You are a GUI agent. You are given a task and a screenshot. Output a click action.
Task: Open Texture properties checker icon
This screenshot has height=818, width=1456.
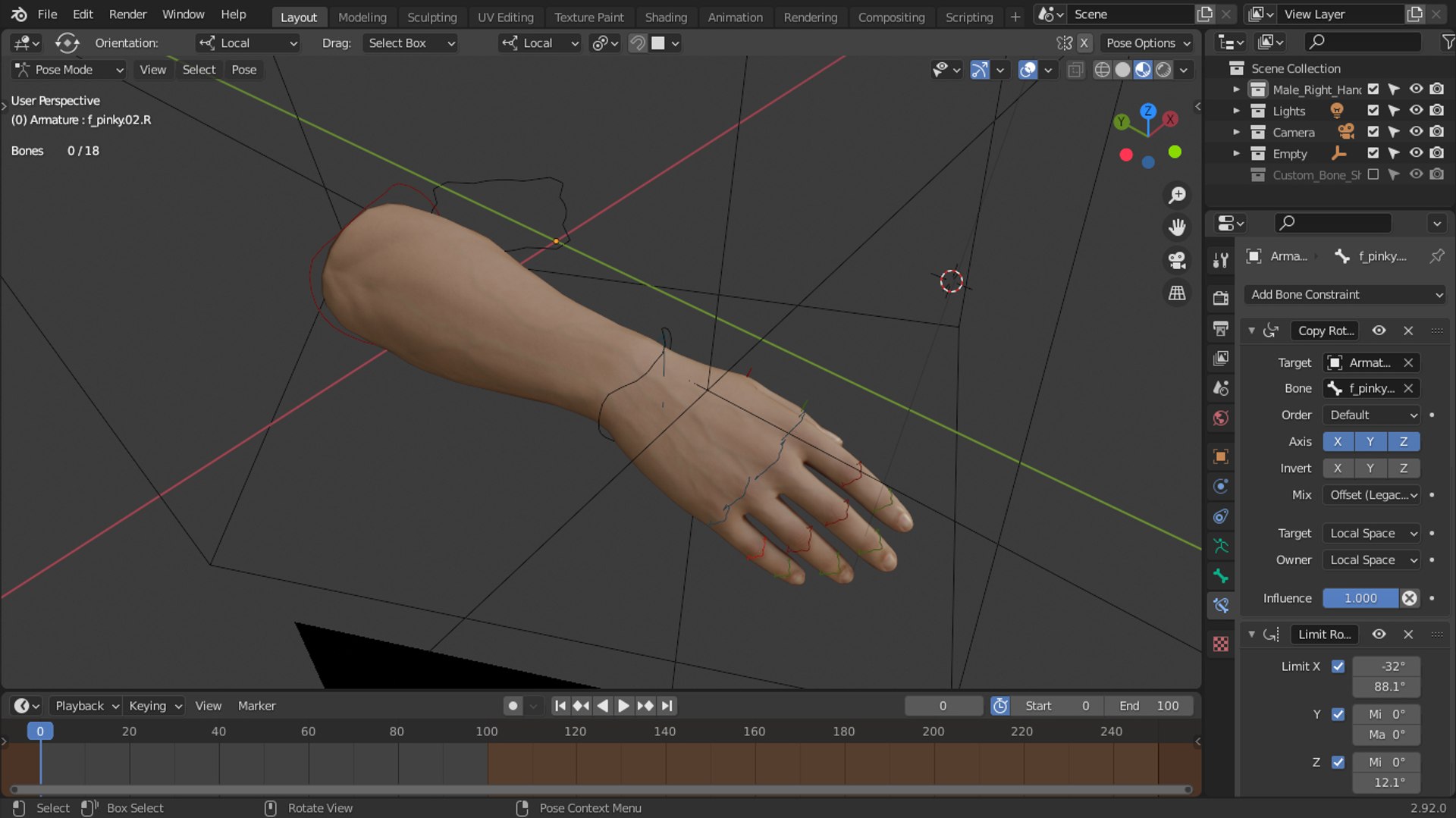(x=1220, y=644)
